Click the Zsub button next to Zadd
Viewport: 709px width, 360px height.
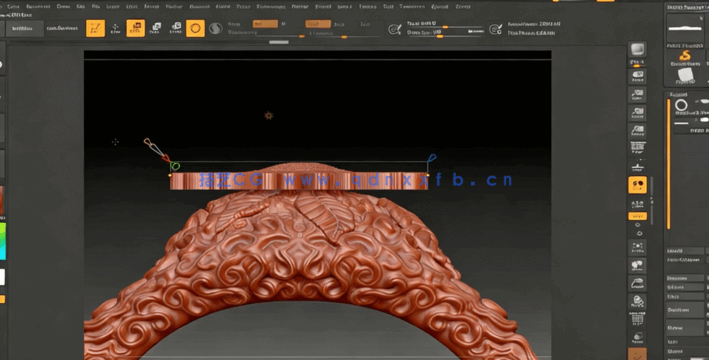tap(340, 24)
